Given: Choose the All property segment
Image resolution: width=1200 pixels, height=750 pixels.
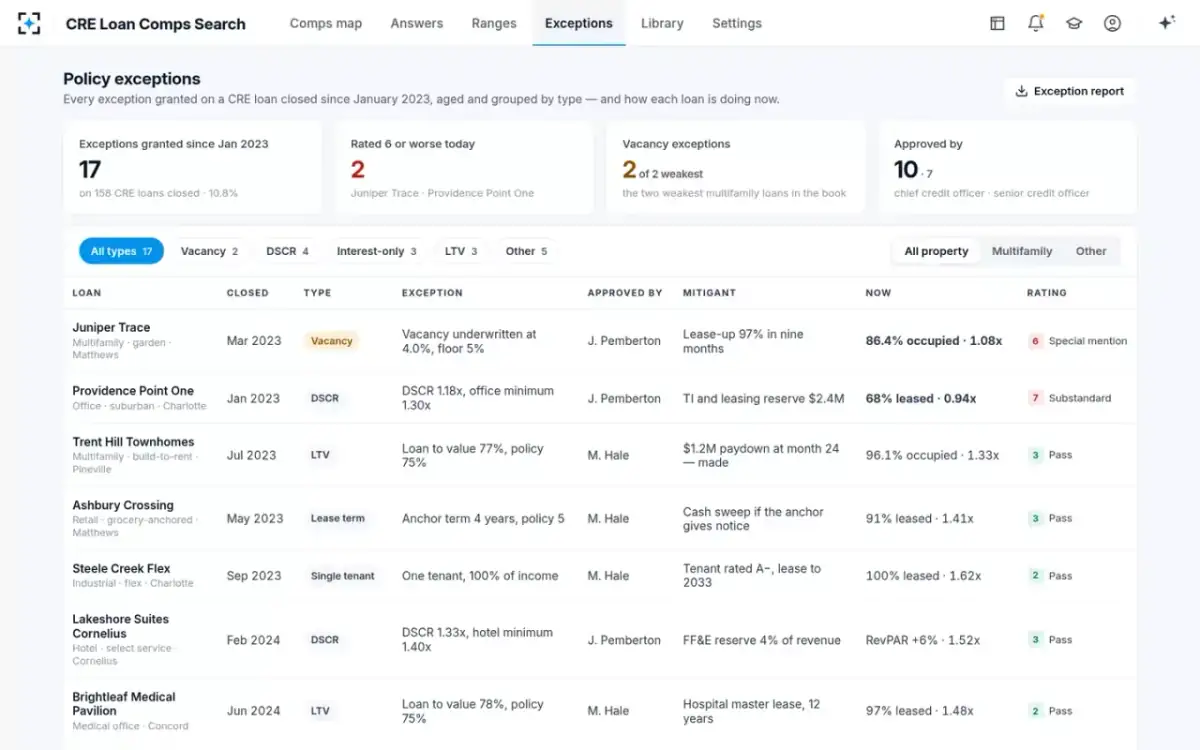Looking at the screenshot, I should pyautogui.click(x=936, y=251).
